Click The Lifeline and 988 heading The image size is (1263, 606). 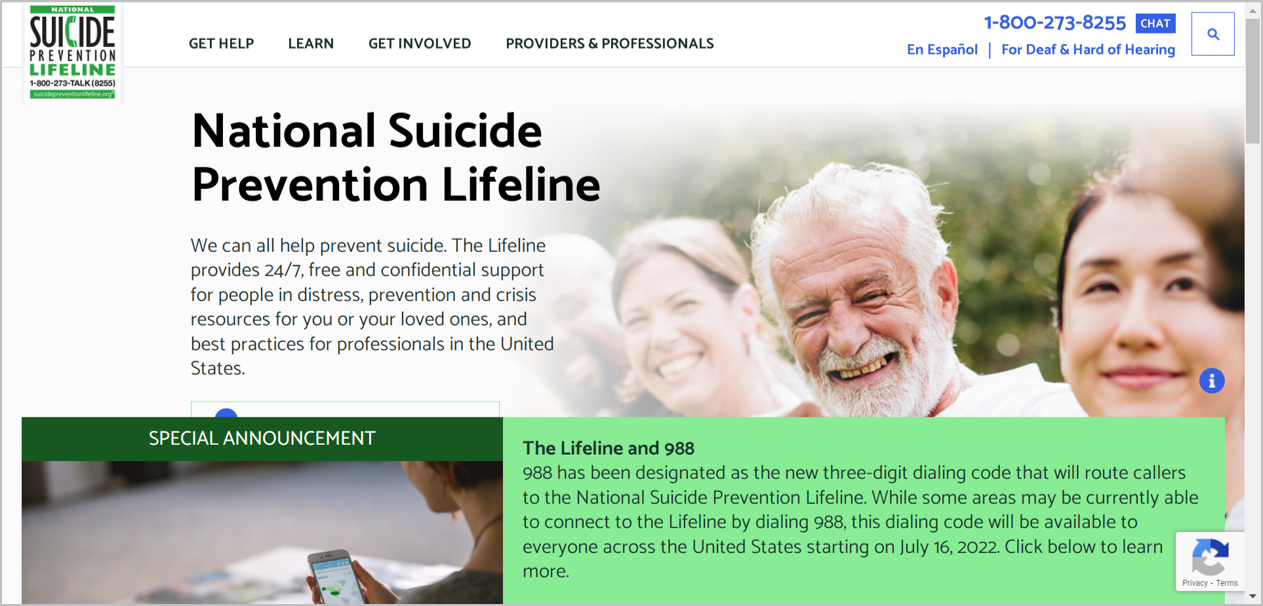(608, 448)
